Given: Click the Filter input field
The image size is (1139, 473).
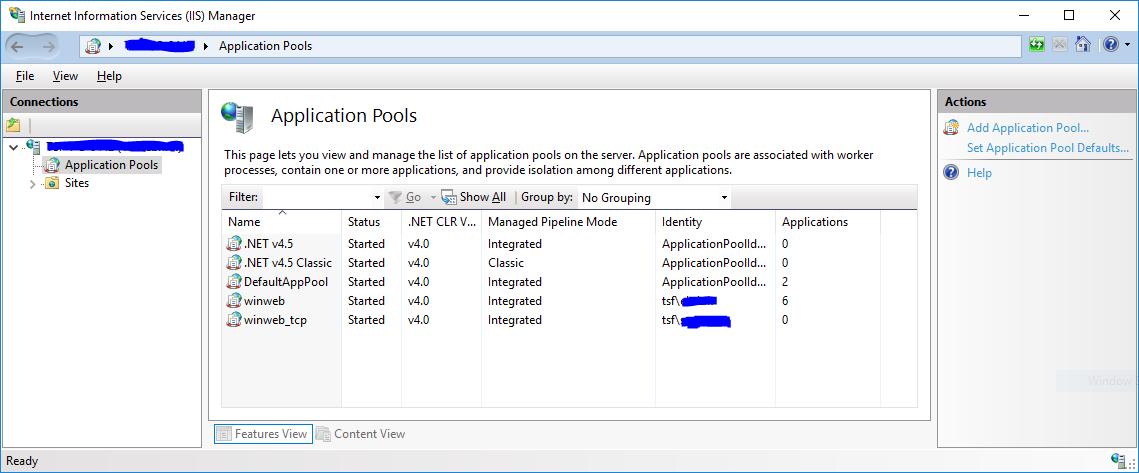Looking at the screenshot, I should point(317,197).
